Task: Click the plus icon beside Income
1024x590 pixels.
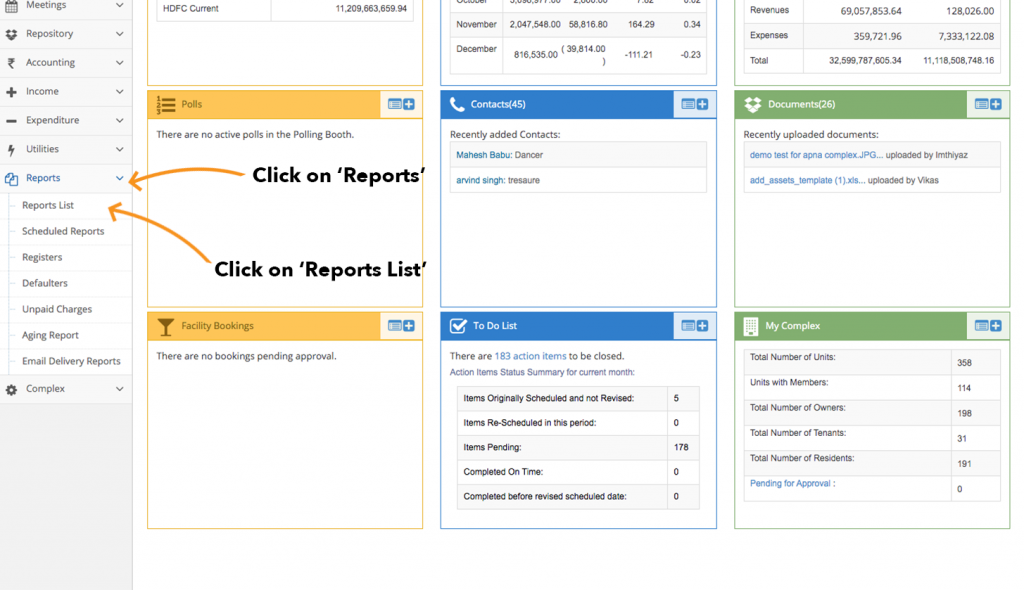Action: (x=11, y=92)
